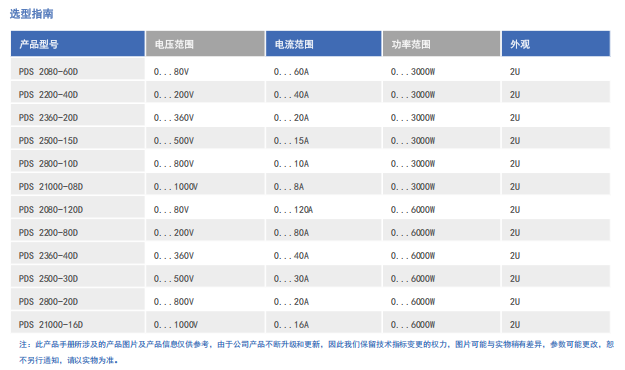
Task: Select model PDS 2800-20D
Action: coord(48,302)
